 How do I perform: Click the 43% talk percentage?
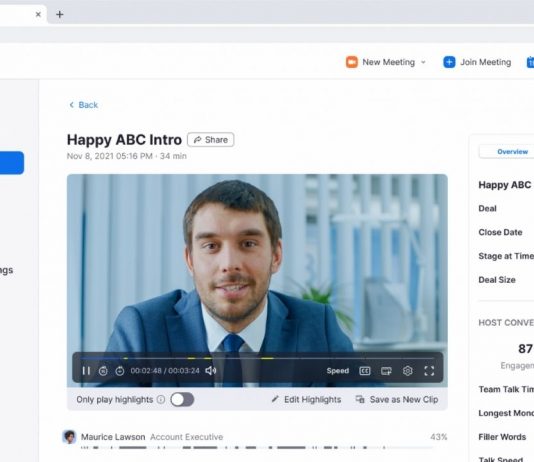pyautogui.click(x=439, y=437)
